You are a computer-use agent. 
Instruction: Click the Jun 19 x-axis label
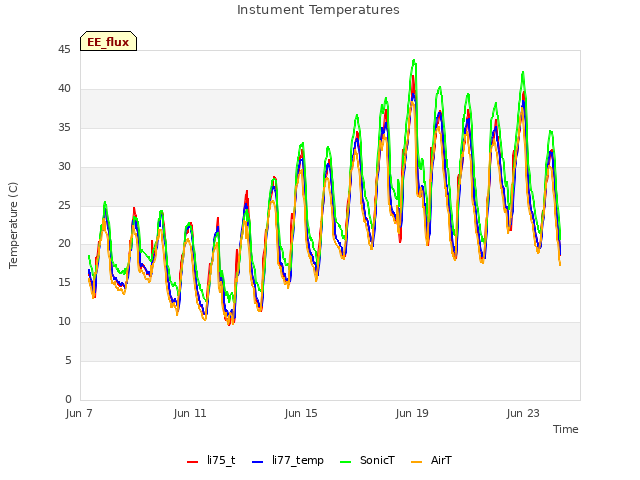(x=412, y=413)
